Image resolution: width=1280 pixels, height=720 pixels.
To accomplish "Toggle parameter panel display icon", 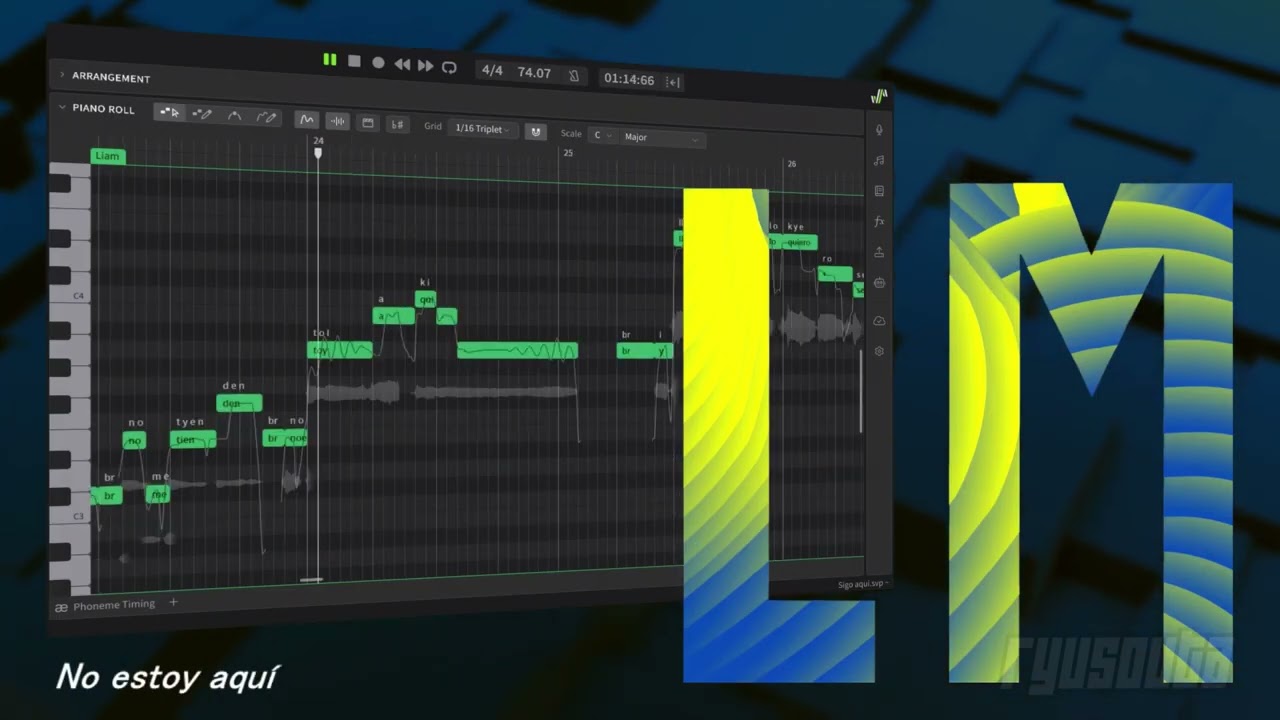I will 367,123.
